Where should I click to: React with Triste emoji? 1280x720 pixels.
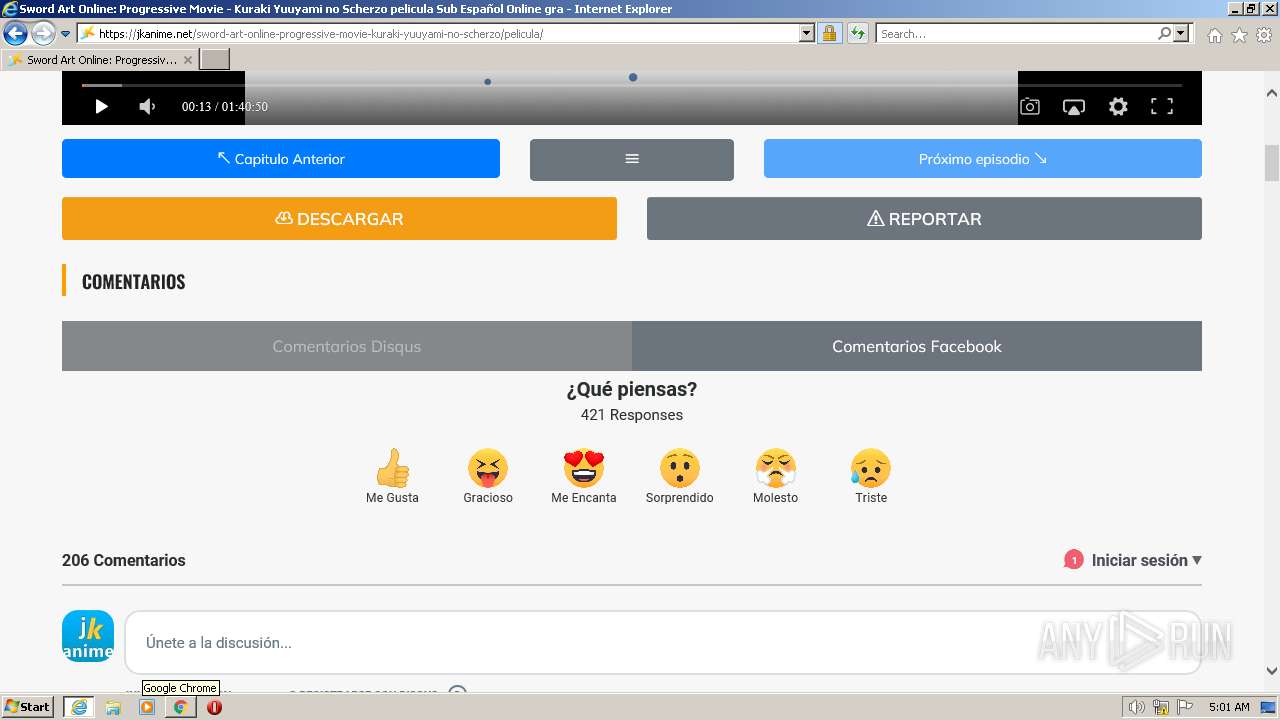coord(871,476)
